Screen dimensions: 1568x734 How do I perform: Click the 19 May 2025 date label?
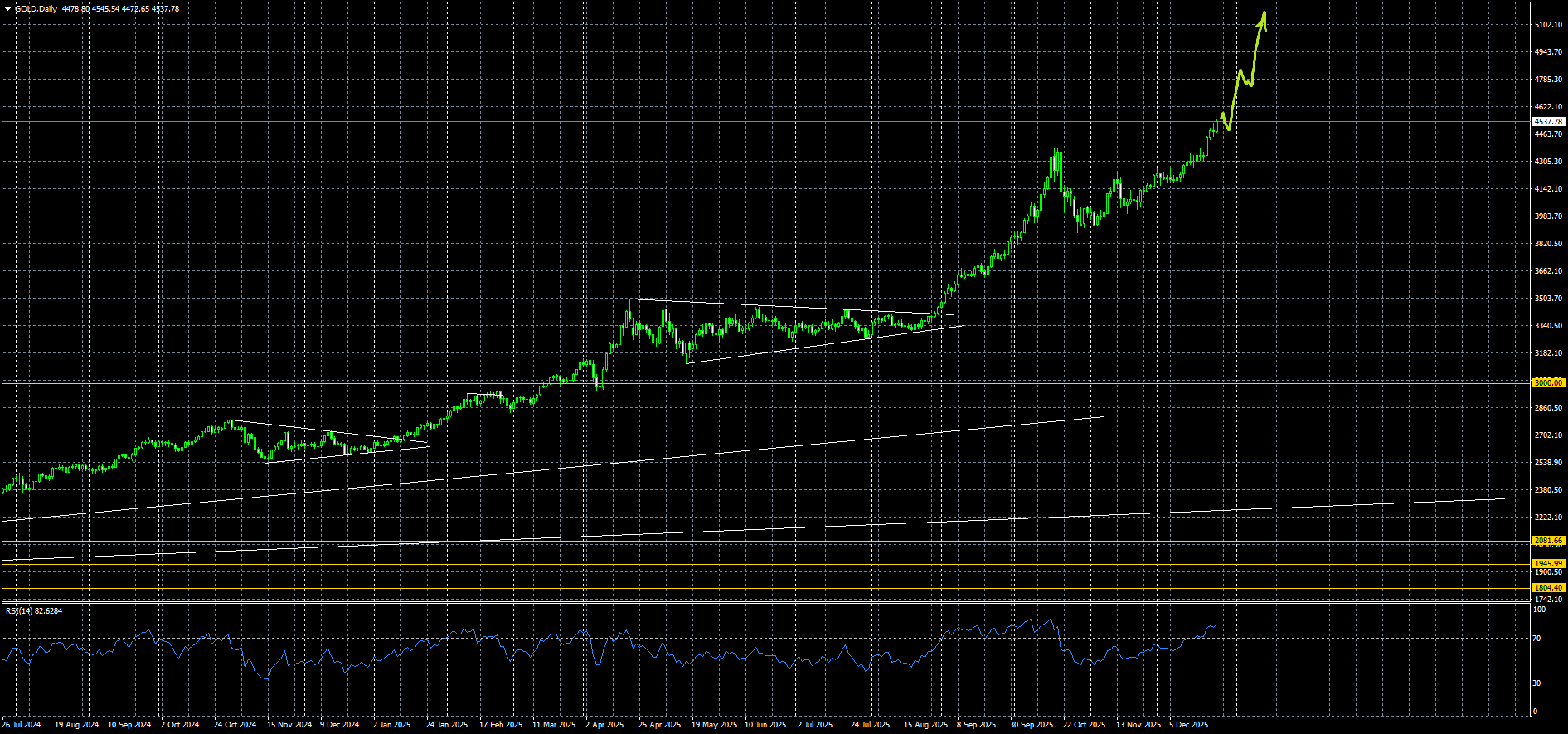click(714, 725)
